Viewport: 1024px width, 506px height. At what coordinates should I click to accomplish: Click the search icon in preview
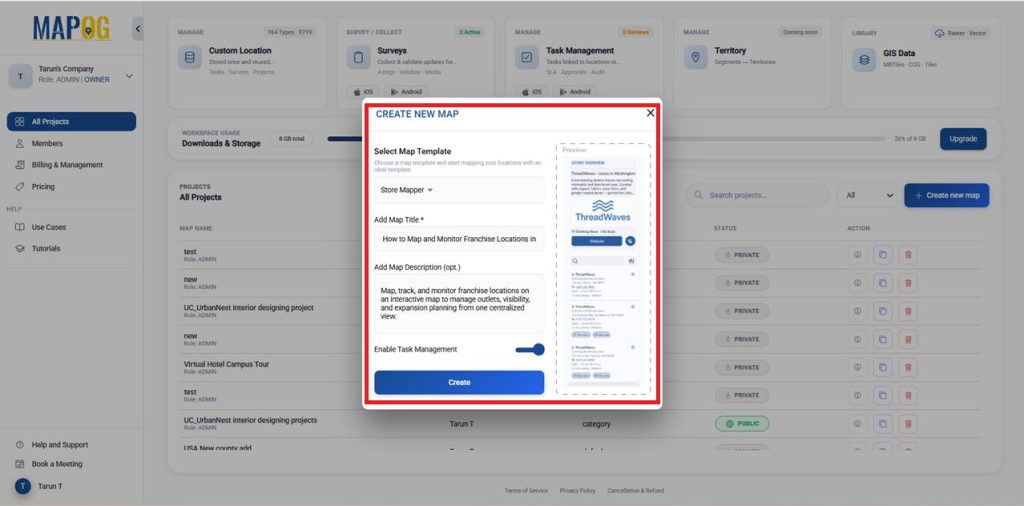[575, 261]
